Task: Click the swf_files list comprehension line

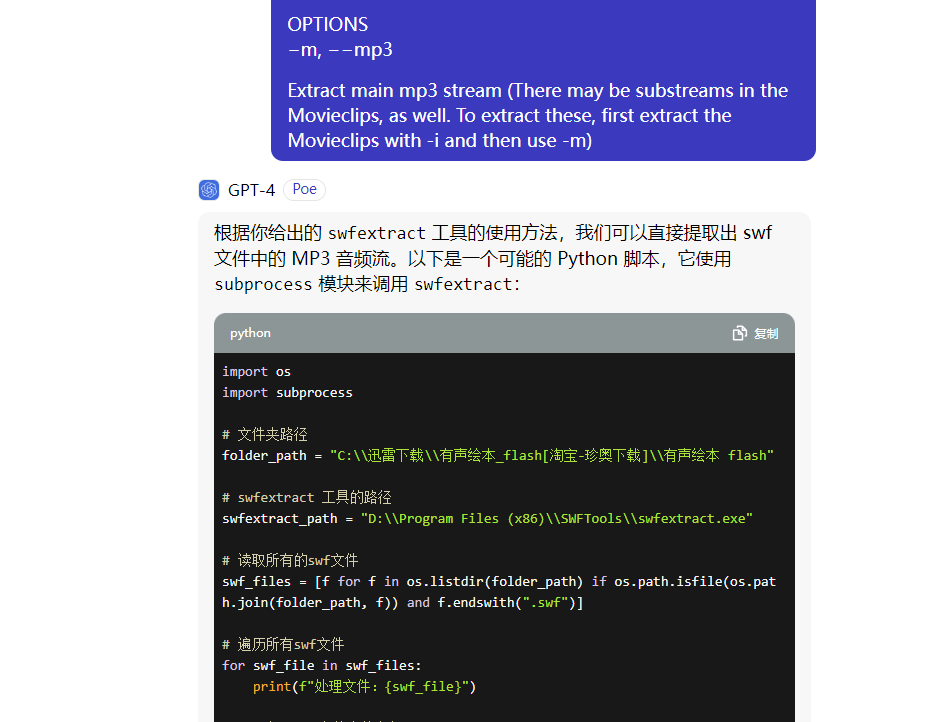Action: click(500, 581)
